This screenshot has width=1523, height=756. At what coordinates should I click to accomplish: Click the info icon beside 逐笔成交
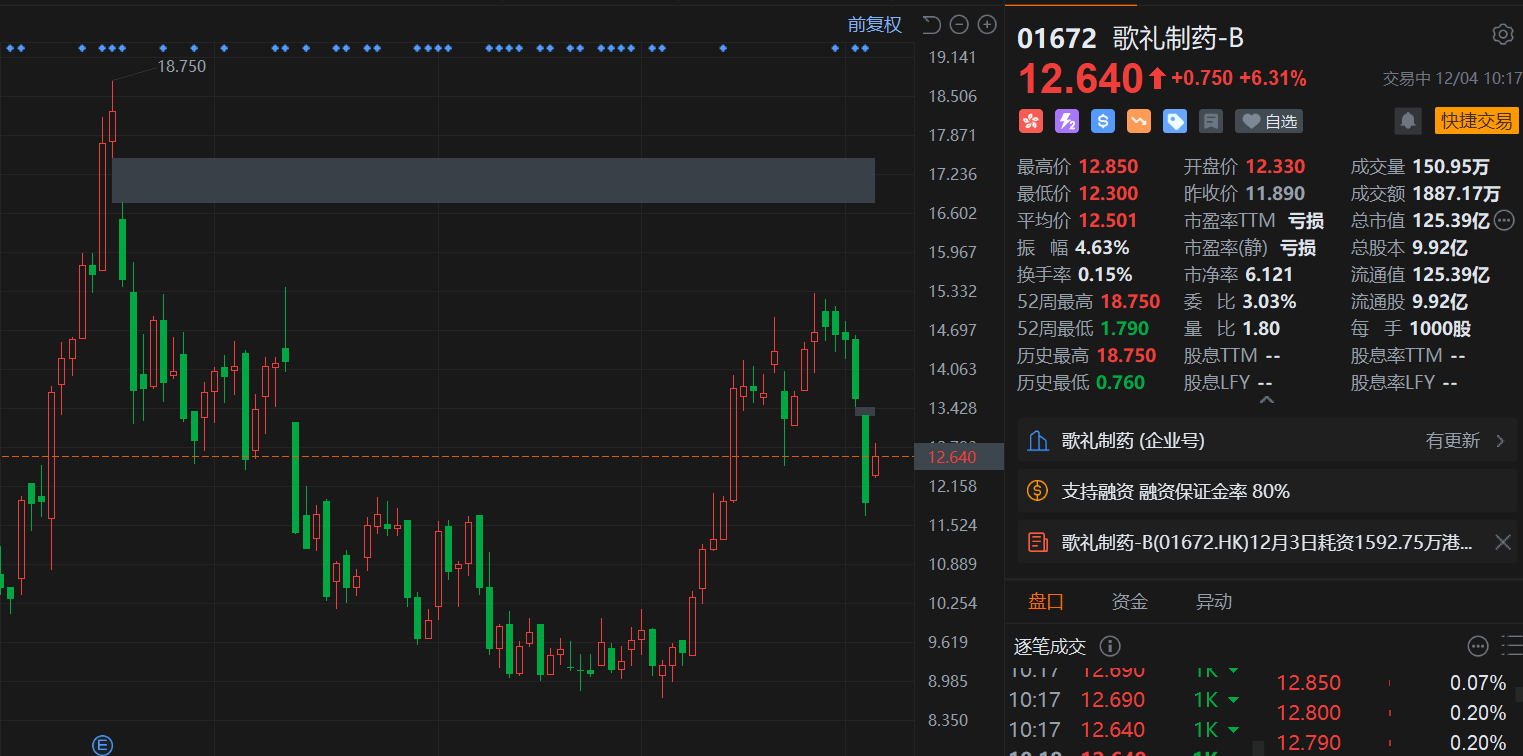(1109, 646)
